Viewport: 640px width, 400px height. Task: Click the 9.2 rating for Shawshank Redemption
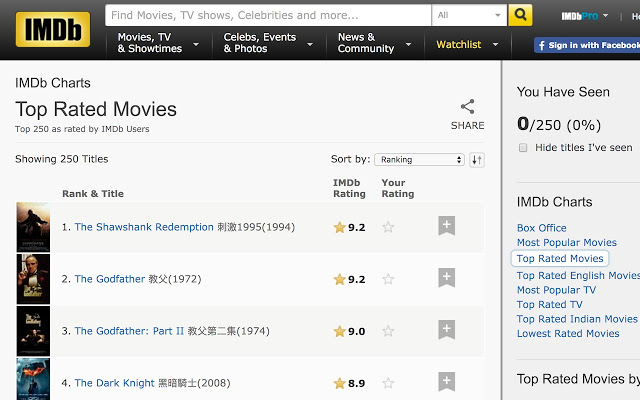coord(356,227)
